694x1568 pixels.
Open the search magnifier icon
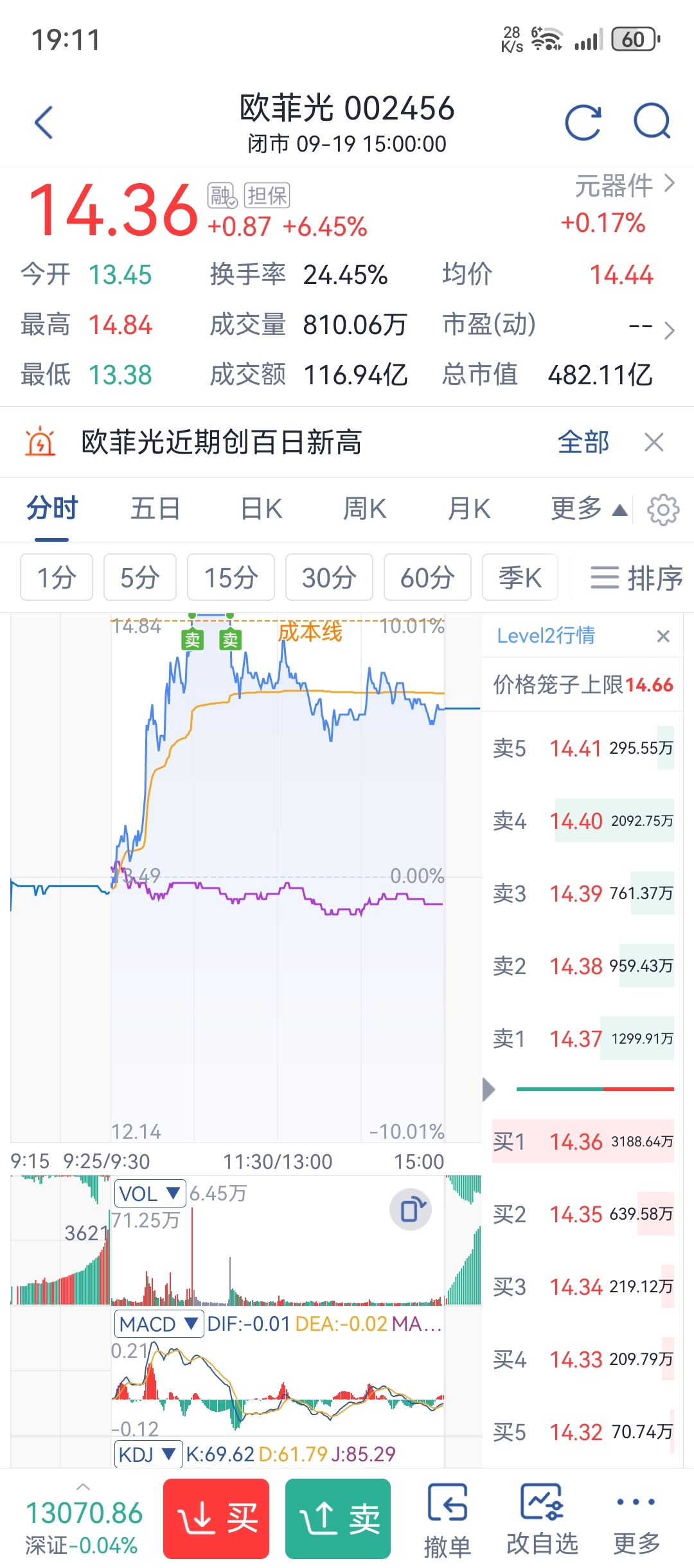coord(652,121)
